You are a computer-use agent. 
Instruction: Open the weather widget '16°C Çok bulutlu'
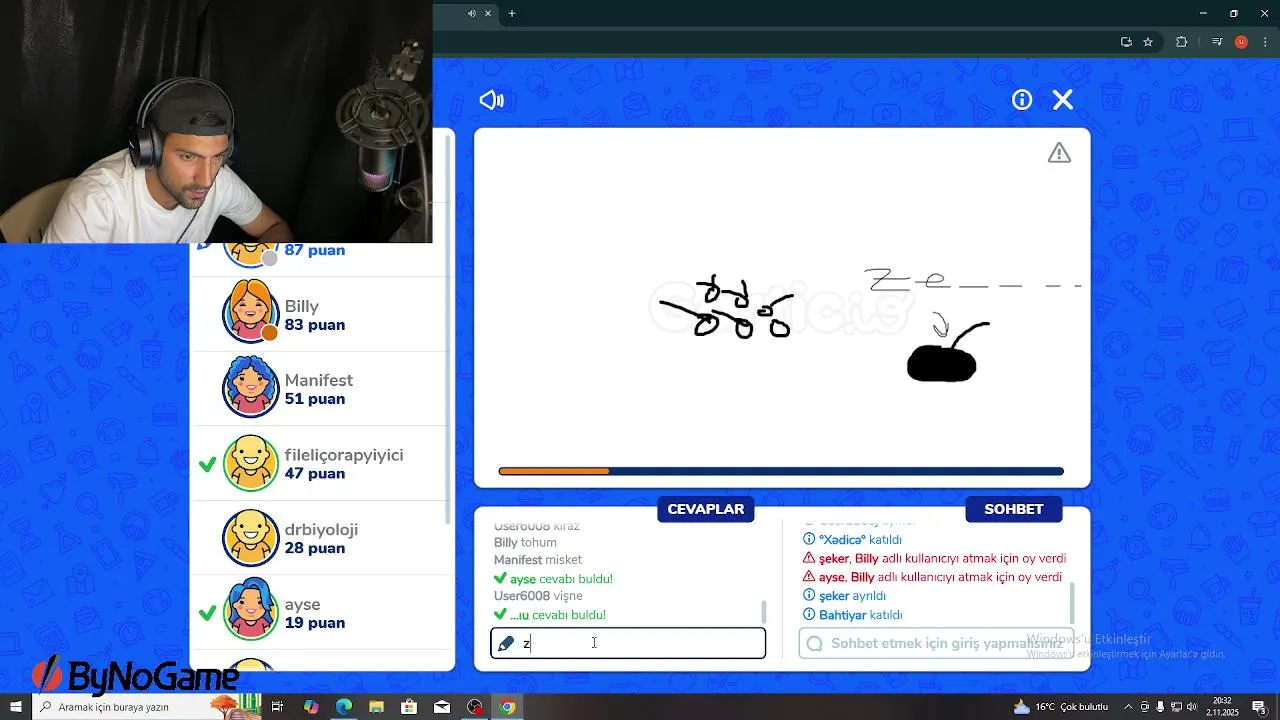click(x=1062, y=707)
